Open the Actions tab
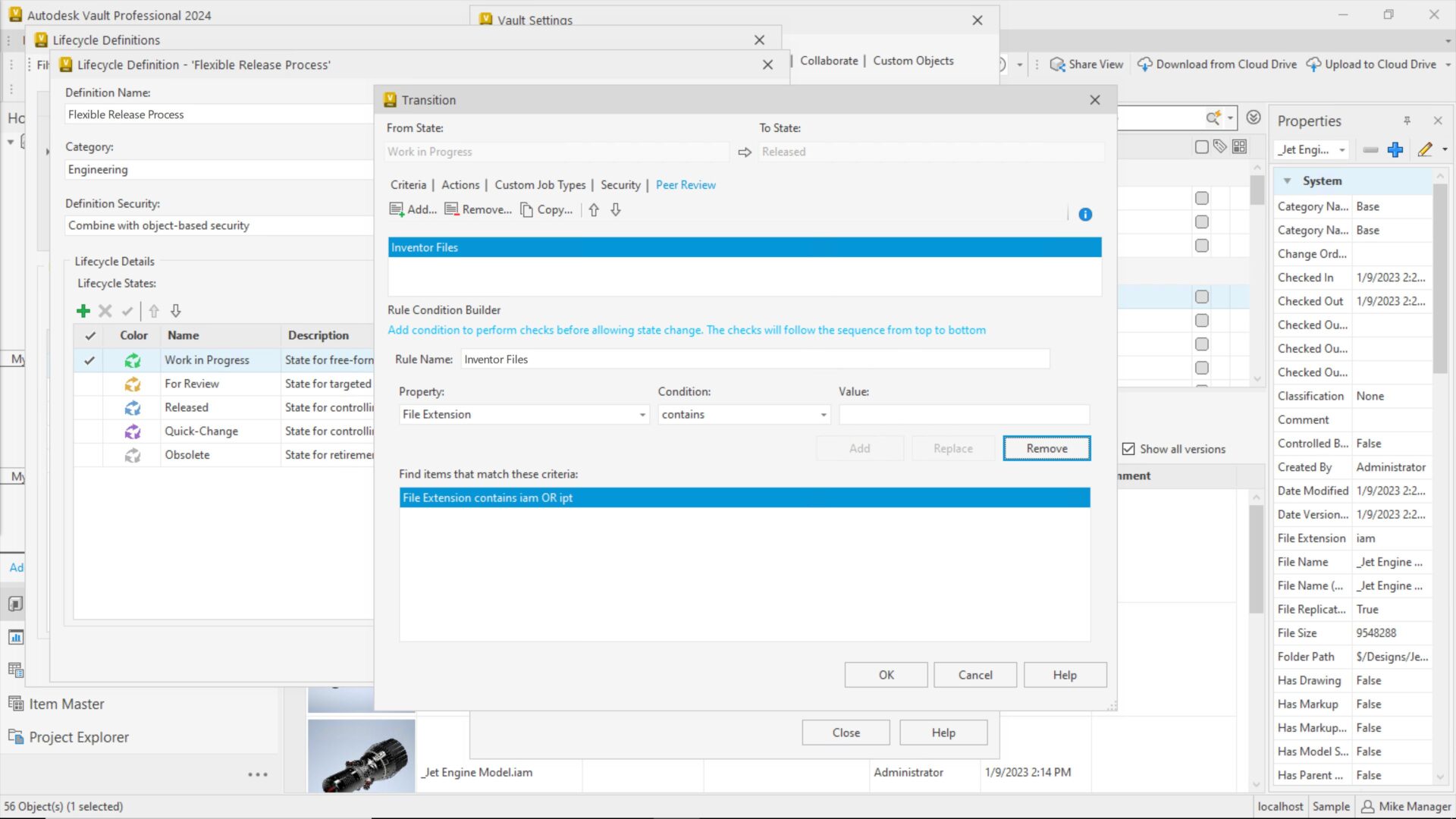The height and width of the screenshot is (819, 1456). pyautogui.click(x=460, y=185)
